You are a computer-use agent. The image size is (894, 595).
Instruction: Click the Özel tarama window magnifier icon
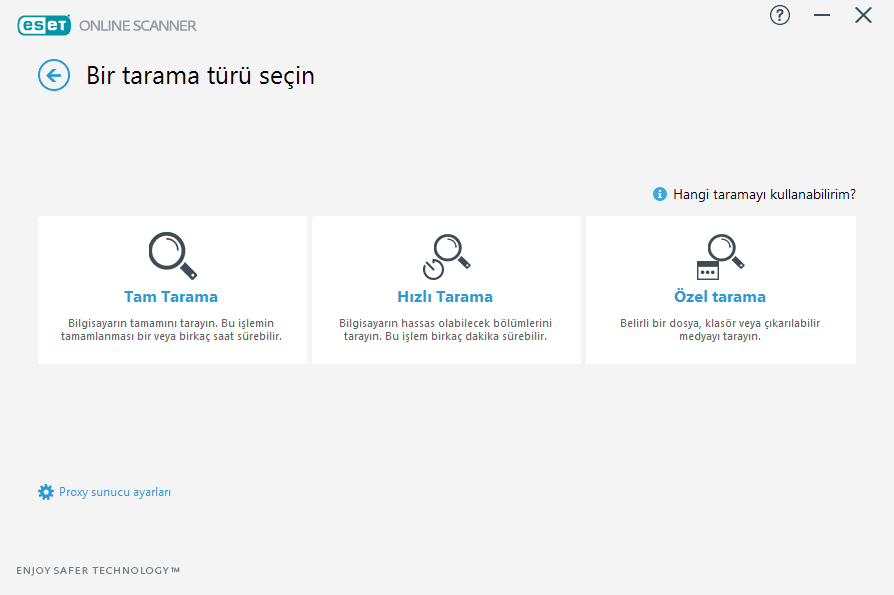[x=720, y=256]
